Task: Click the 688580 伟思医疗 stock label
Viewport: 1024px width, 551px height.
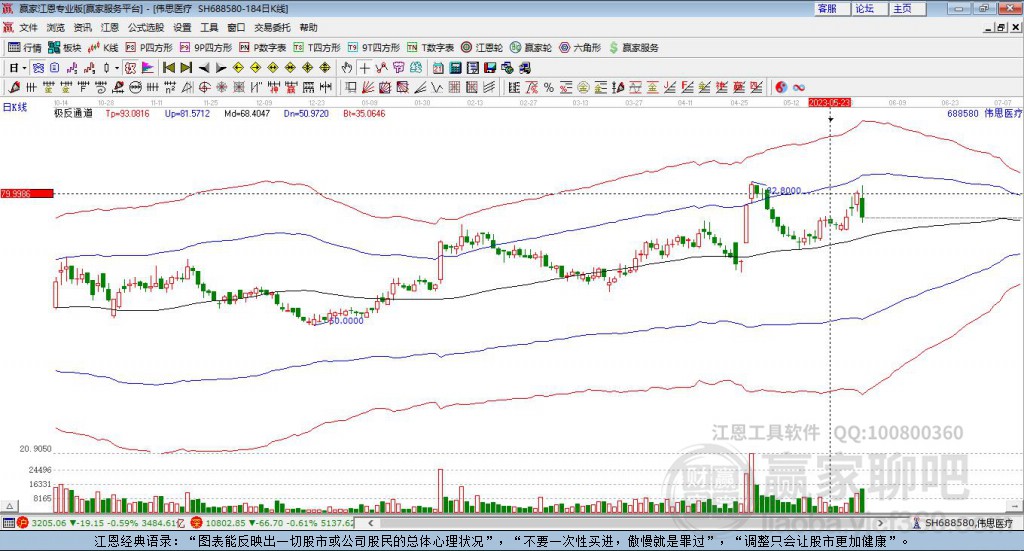Action: click(x=985, y=114)
